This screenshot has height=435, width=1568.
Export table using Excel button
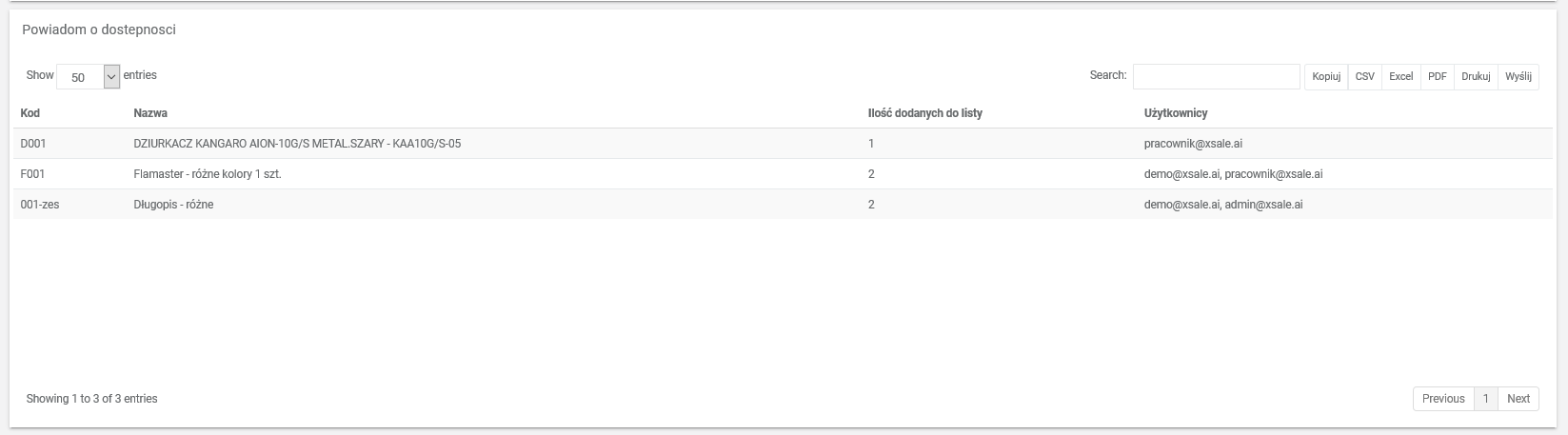click(1400, 77)
